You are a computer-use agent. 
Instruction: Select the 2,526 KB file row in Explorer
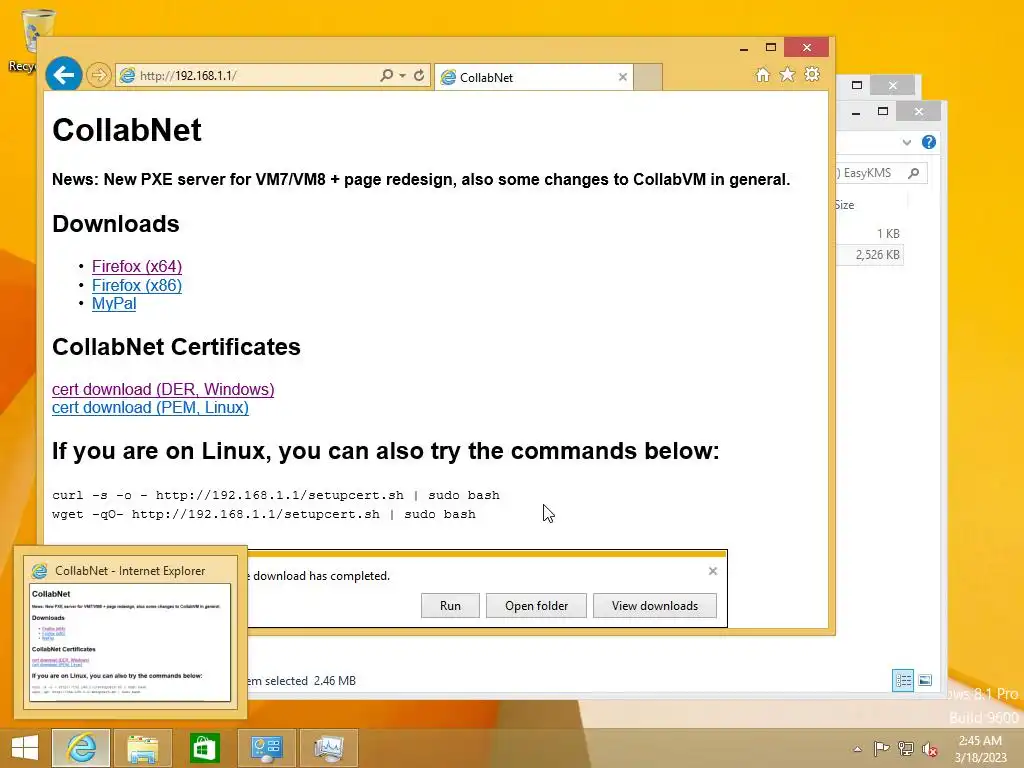[x=870, y=255]
